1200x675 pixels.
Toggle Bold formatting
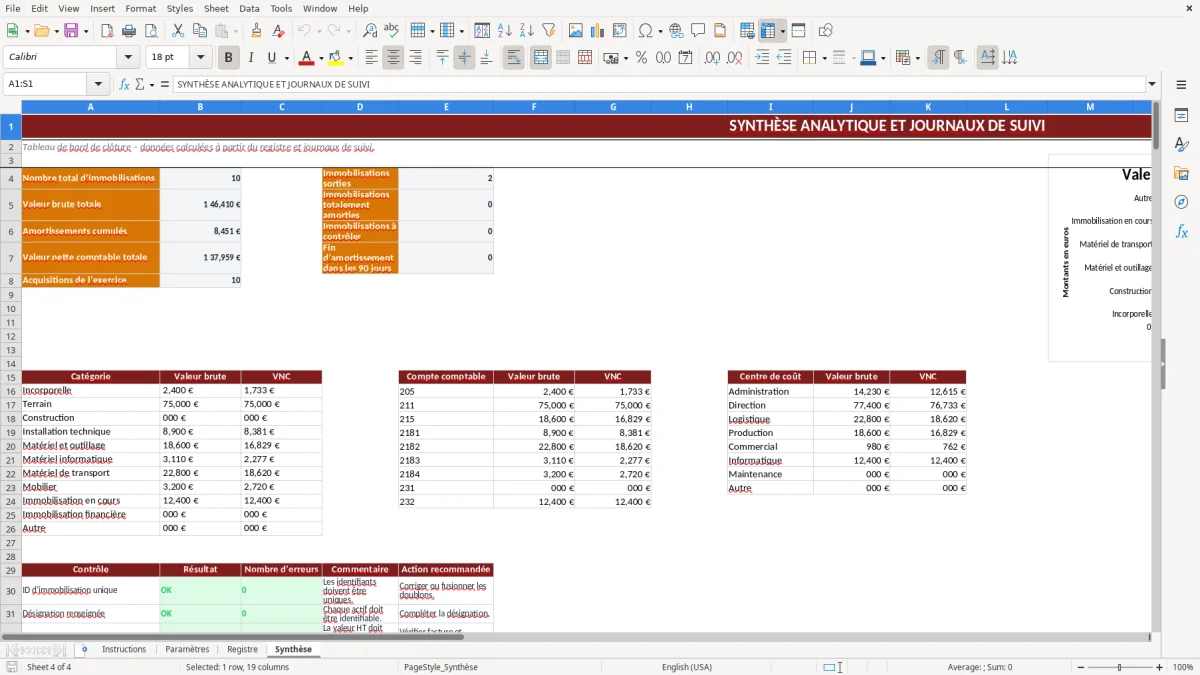[x=229, y=58]
